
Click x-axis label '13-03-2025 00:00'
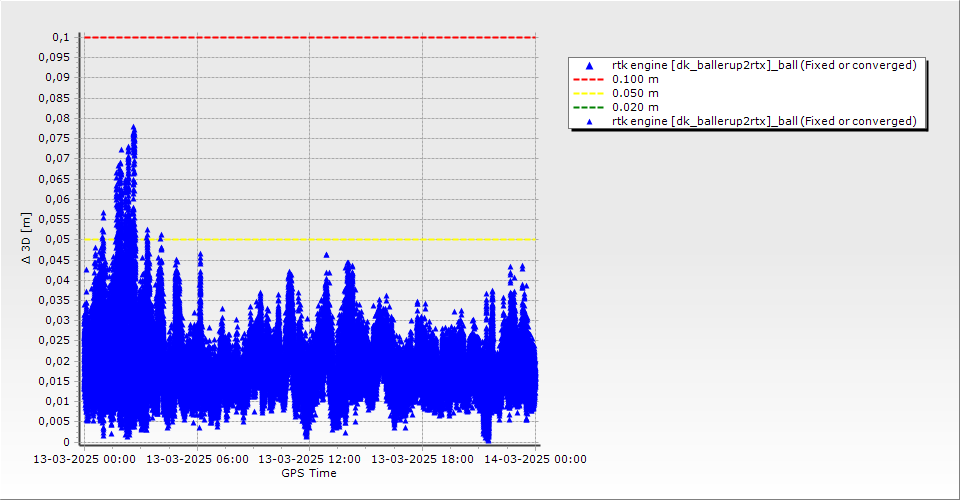pyautogui.click(x=84, y=459)
